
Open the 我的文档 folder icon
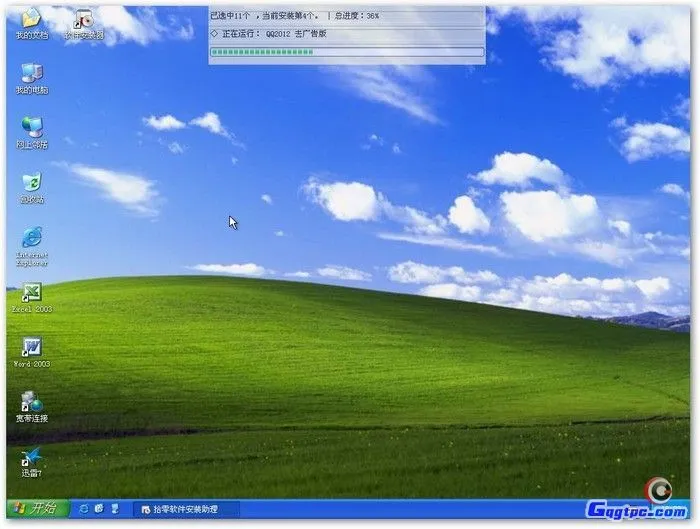(x=31, y=24)
